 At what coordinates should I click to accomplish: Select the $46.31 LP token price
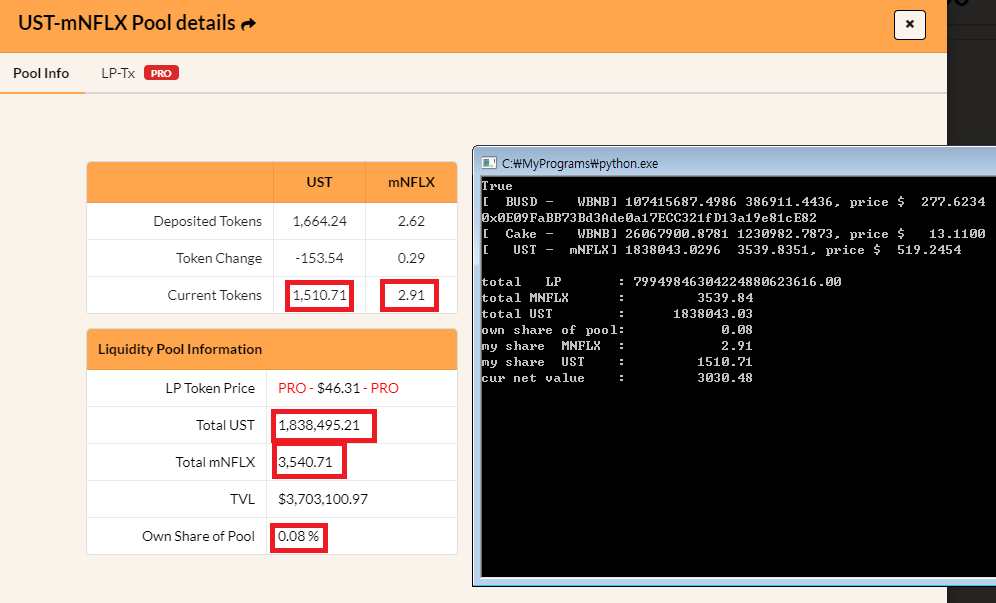pyautogui.click(x=339, y=388)
